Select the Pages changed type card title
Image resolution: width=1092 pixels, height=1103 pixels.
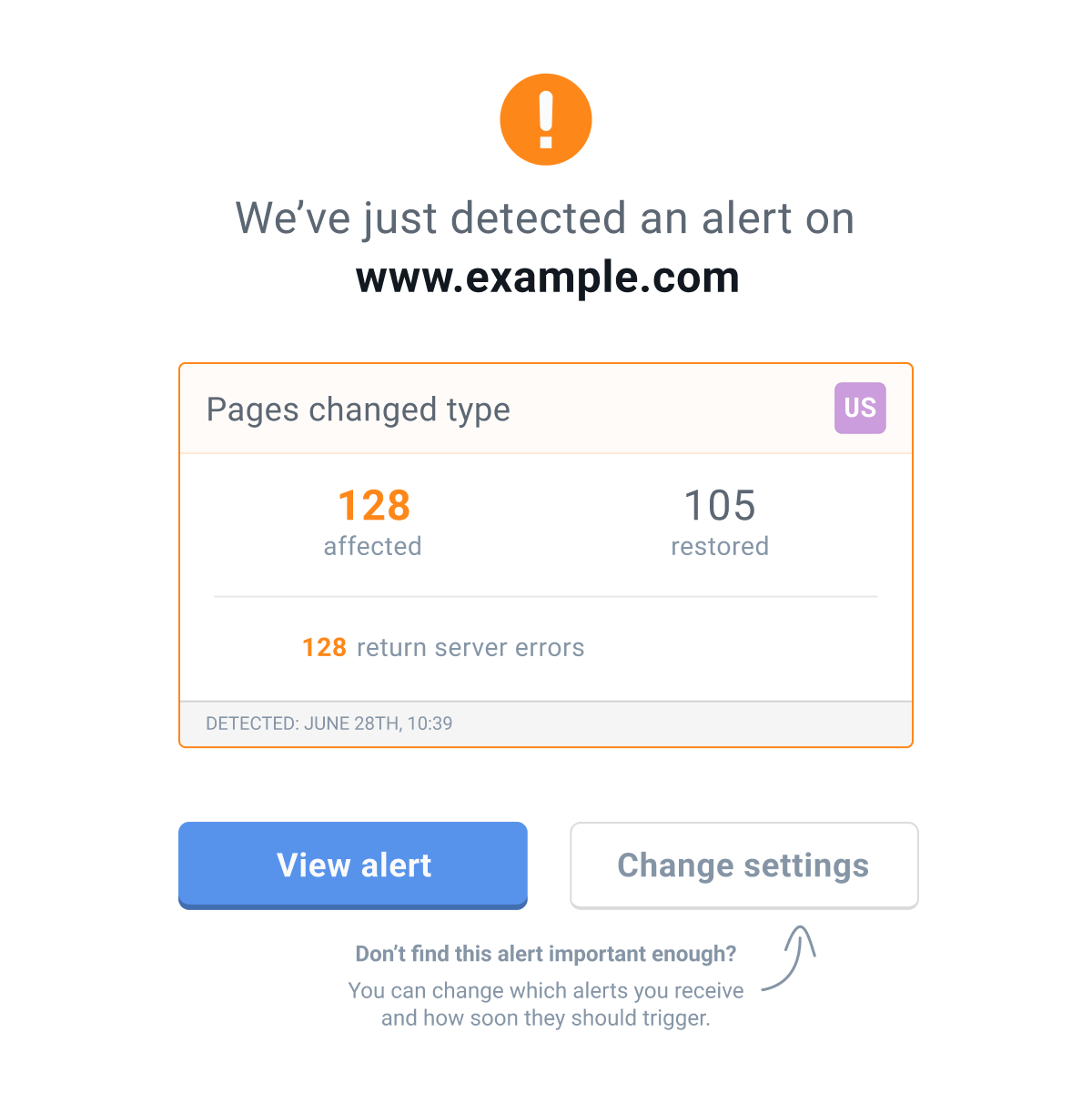[358, 410]
